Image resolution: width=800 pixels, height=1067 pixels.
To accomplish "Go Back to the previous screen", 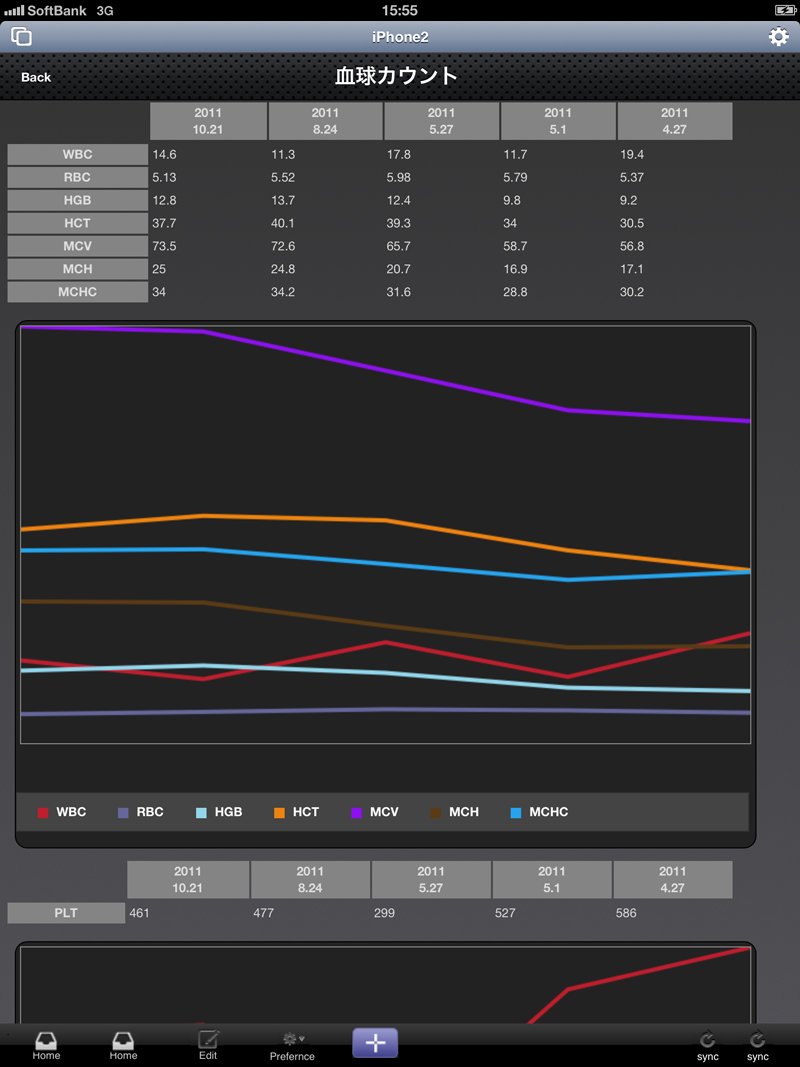I will pyautogui.click(x=35, y=78).
